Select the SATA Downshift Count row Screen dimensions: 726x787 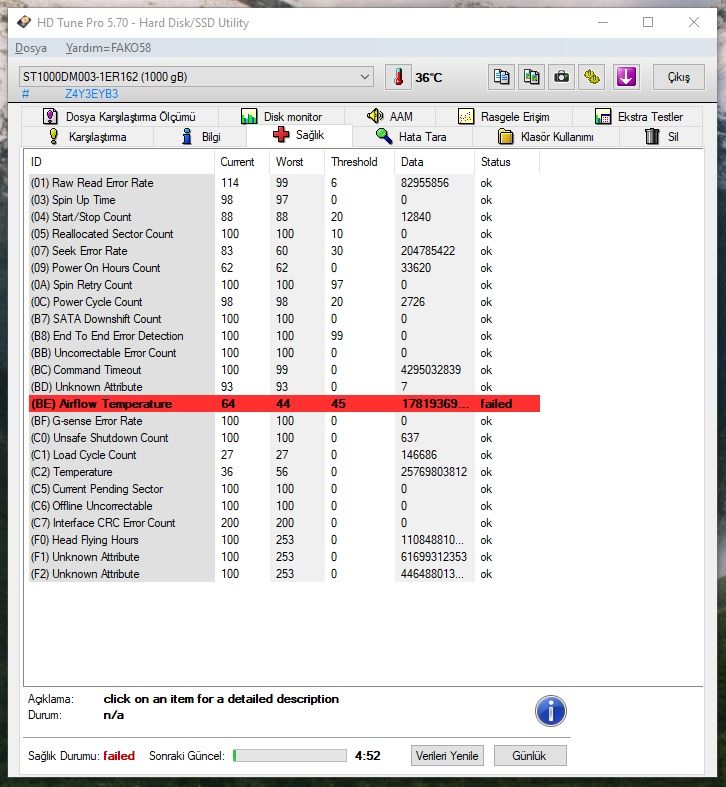pos(284,319)
